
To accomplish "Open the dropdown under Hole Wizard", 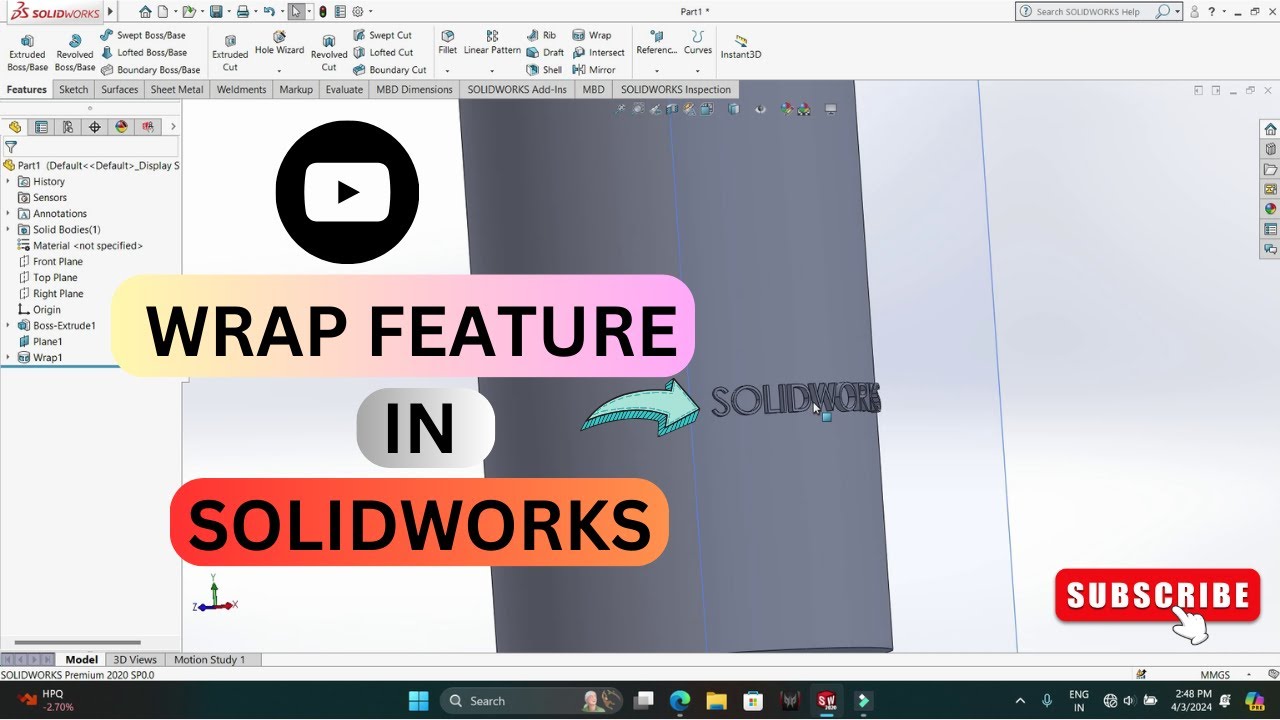I will click(x=279, y=71).
